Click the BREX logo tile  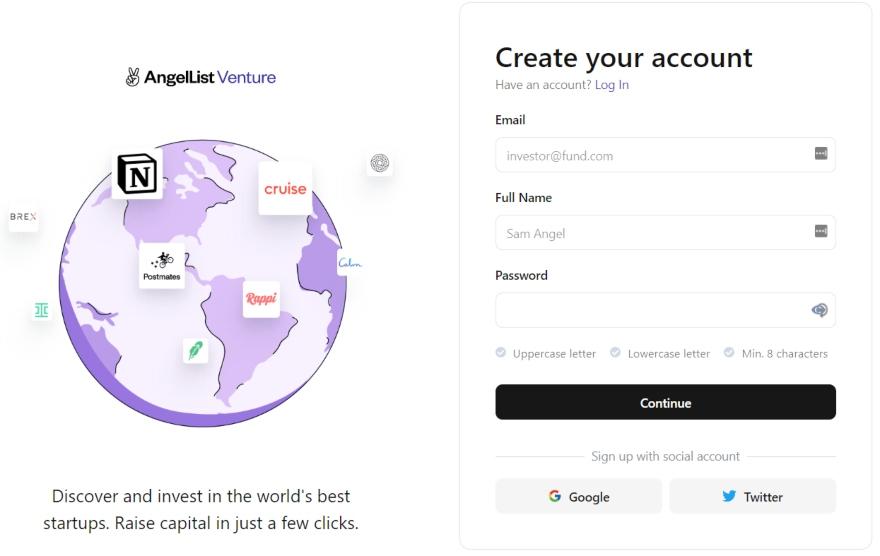[23, 217]
